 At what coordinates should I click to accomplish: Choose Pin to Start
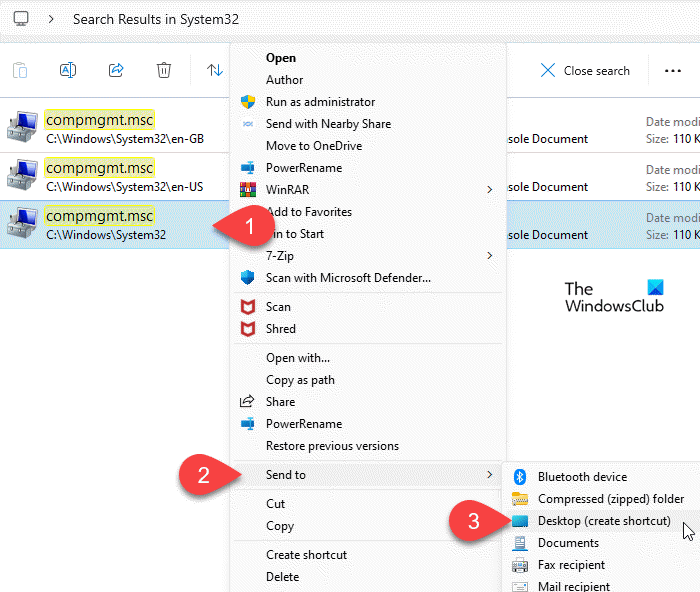pos(297,234)
